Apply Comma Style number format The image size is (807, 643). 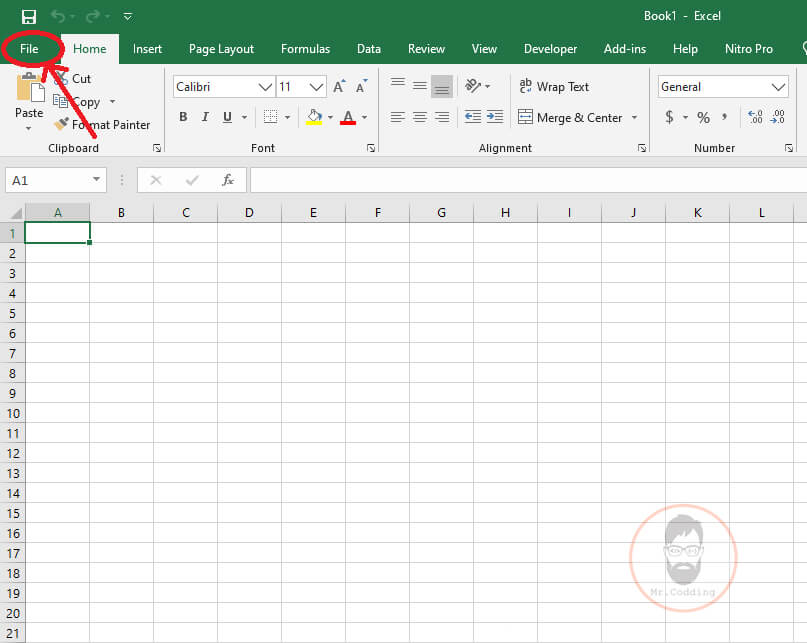pyautogui.click(x=725, y=117)
